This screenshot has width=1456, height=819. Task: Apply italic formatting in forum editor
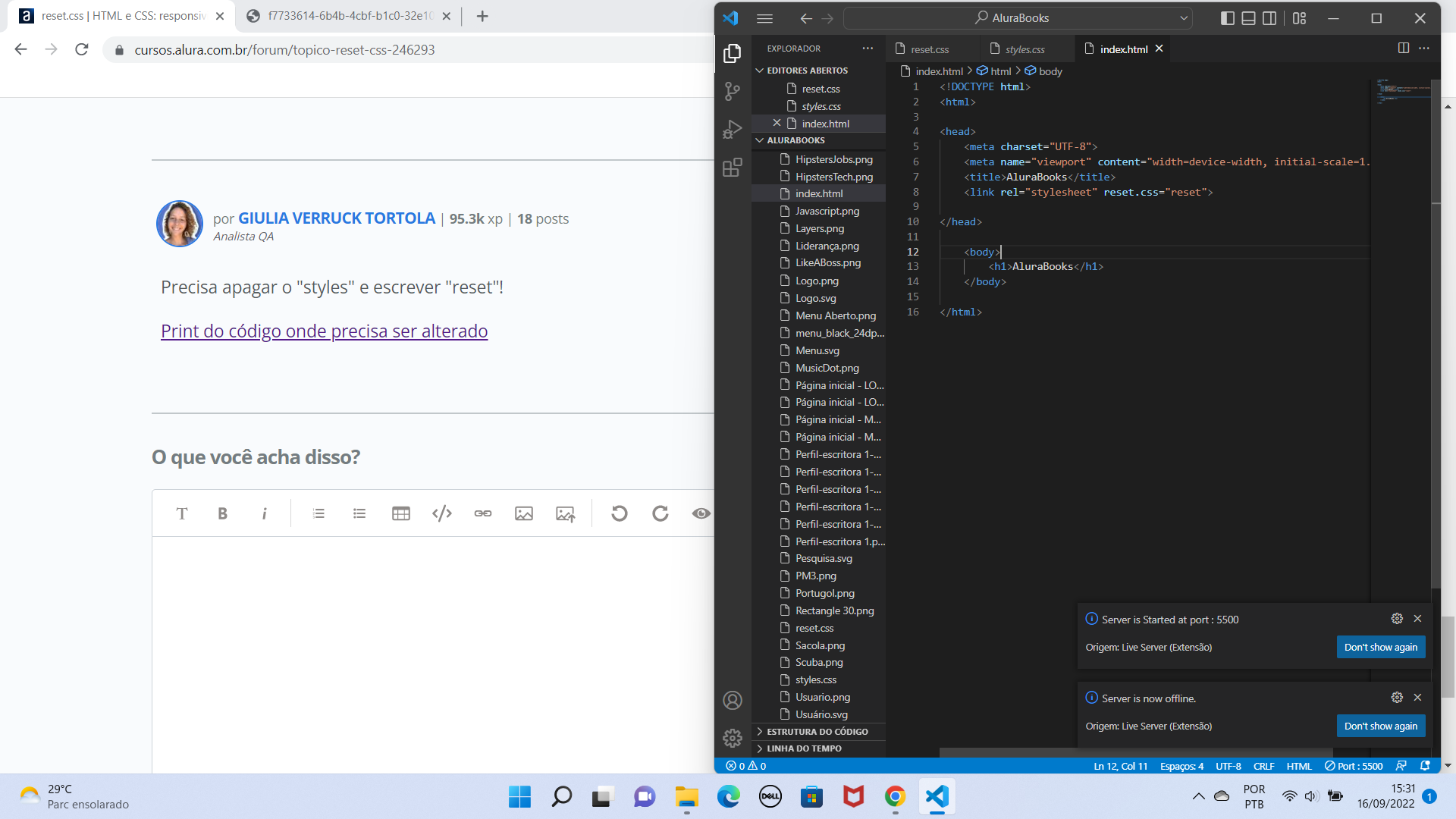tap(264, 513)
